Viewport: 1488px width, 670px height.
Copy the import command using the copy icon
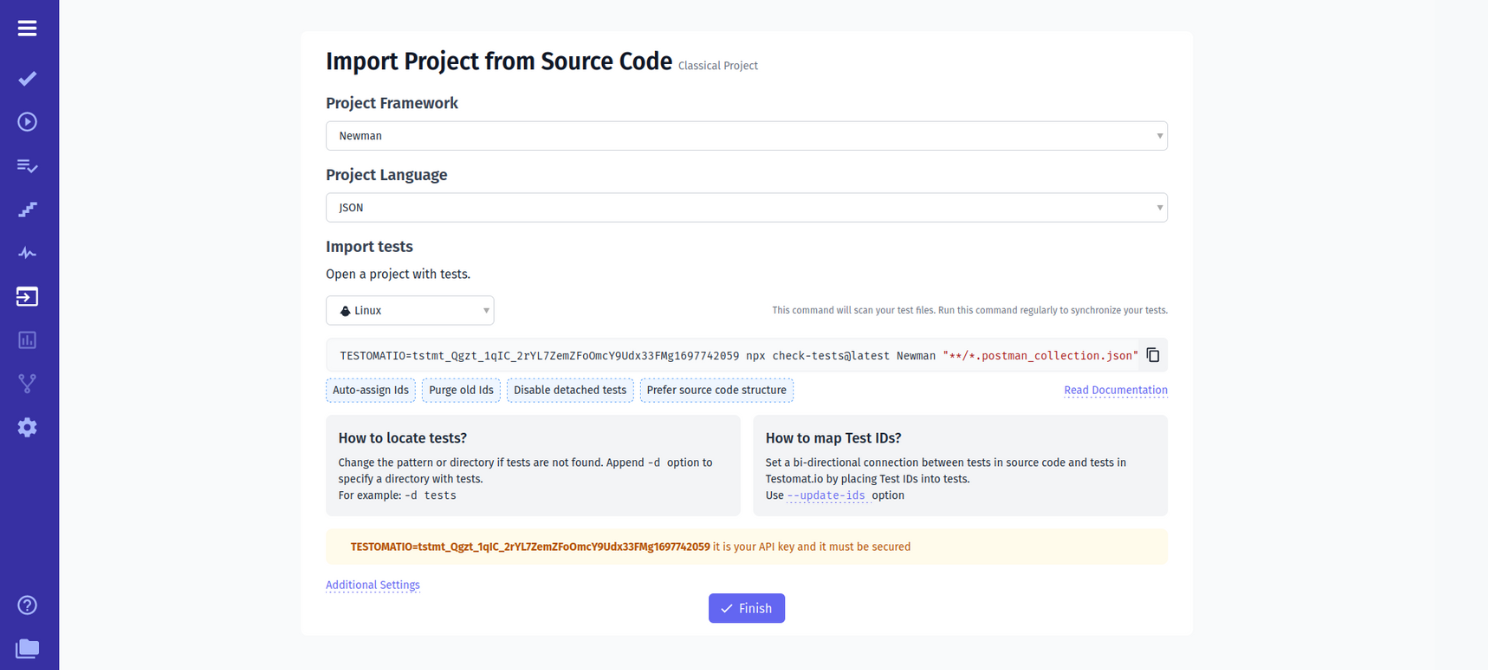point(1151,354)
